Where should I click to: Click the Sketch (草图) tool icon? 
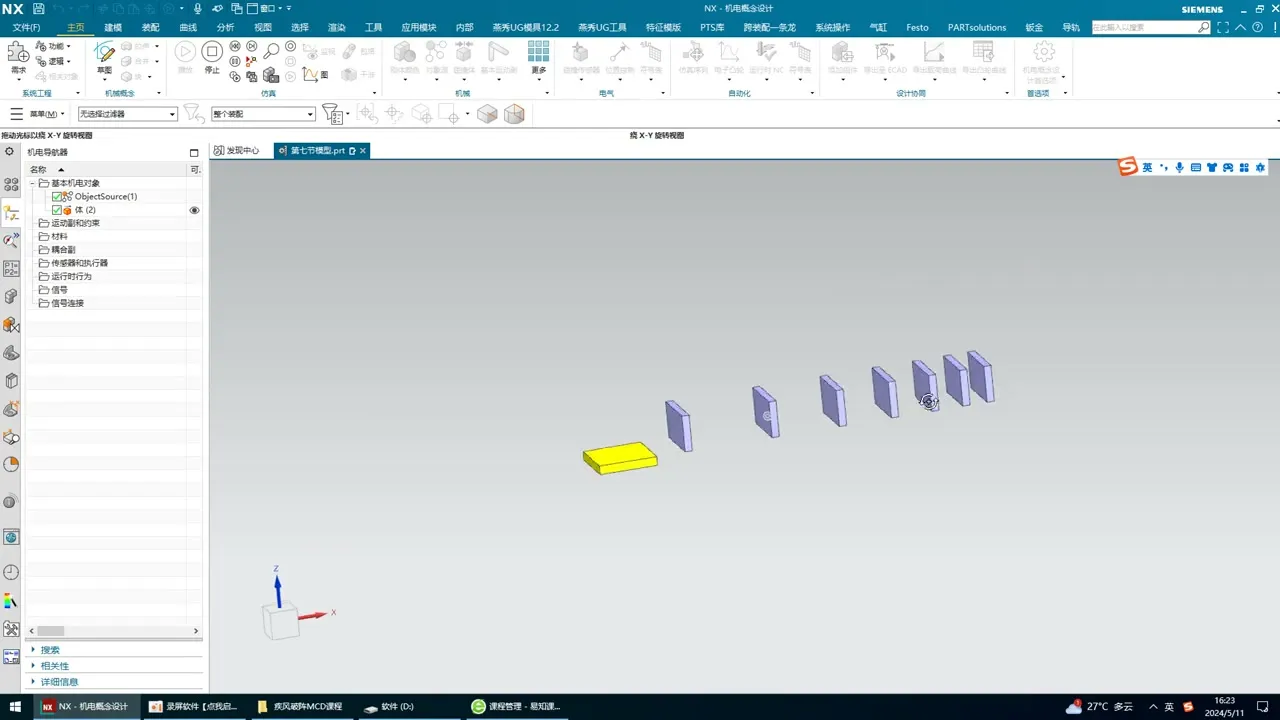coord(104,56)
